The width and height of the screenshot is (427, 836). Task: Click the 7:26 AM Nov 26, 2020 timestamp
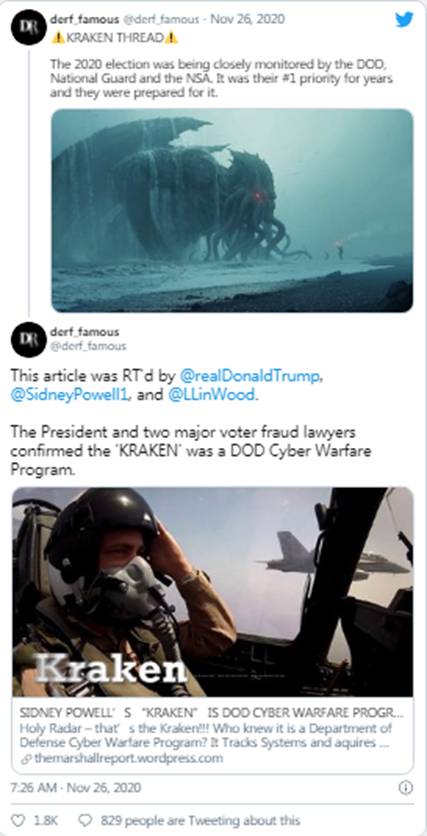[x=76, y=787]
